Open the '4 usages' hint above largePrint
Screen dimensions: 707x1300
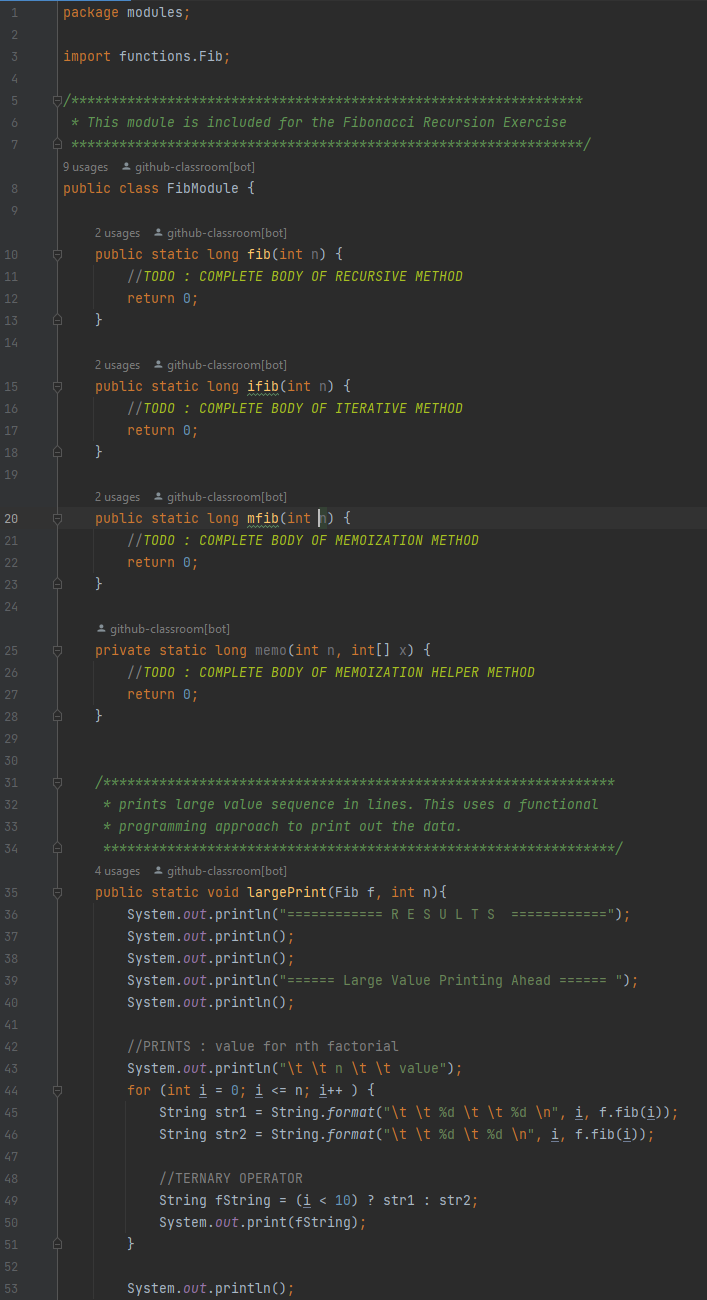pos(117,871)
